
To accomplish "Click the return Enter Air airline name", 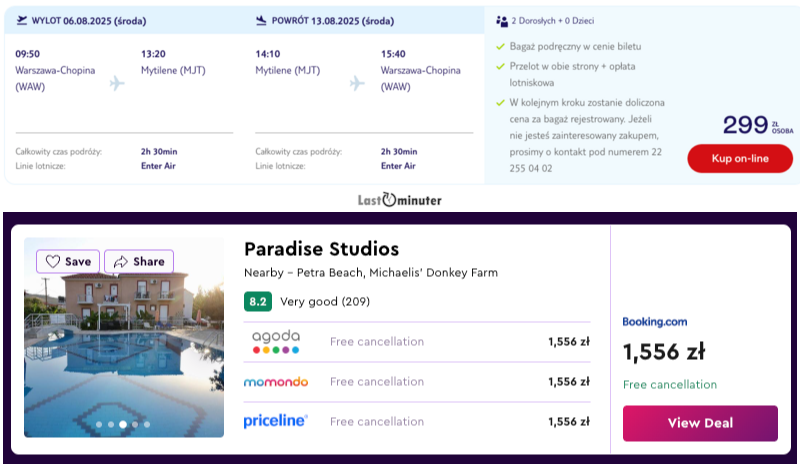I will pos(398,166).
